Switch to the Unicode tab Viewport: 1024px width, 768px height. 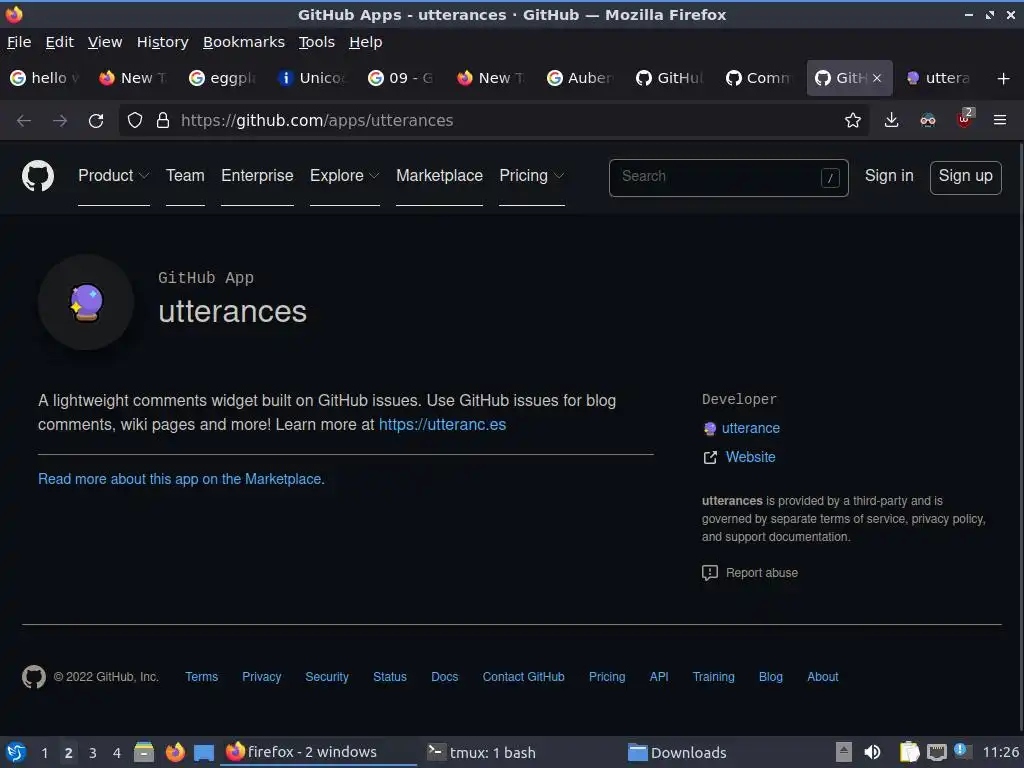(x=313, y=78)
